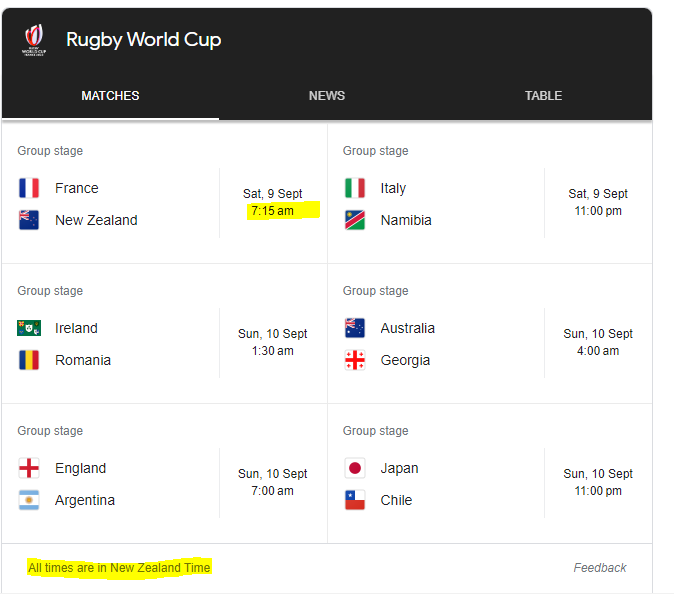
Task: Click the Japan flag icon
Action: [355, 468]
